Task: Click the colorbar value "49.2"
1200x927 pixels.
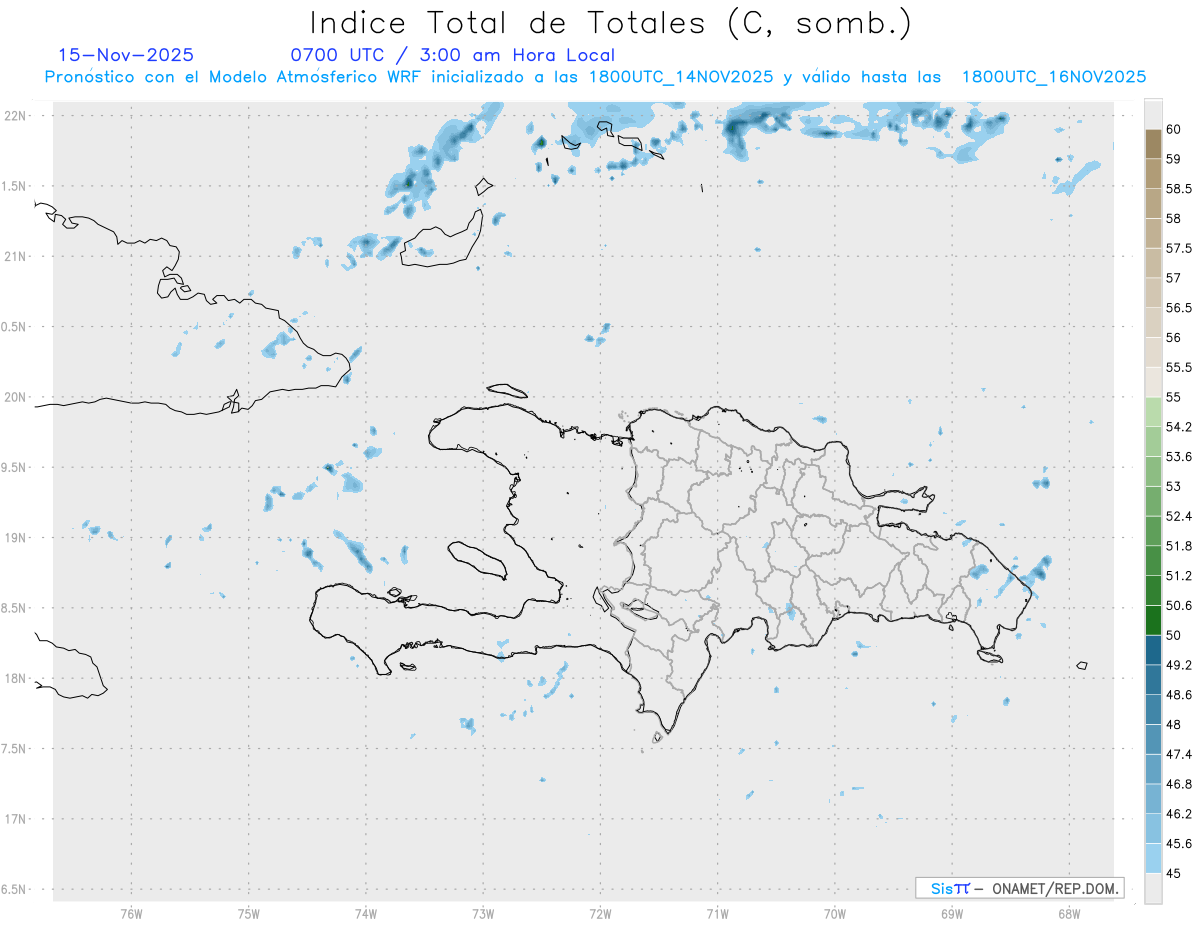Action: pyautogui.click(x=1180, y=665)
